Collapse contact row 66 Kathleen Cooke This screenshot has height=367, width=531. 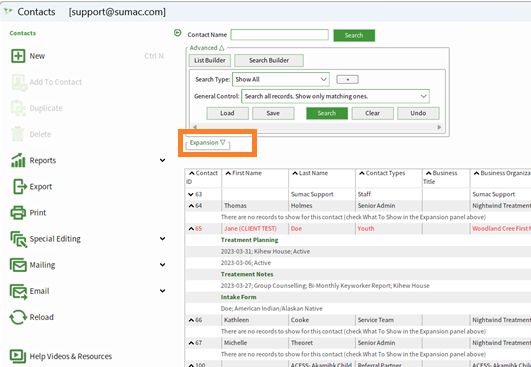[x=191, y=320]
